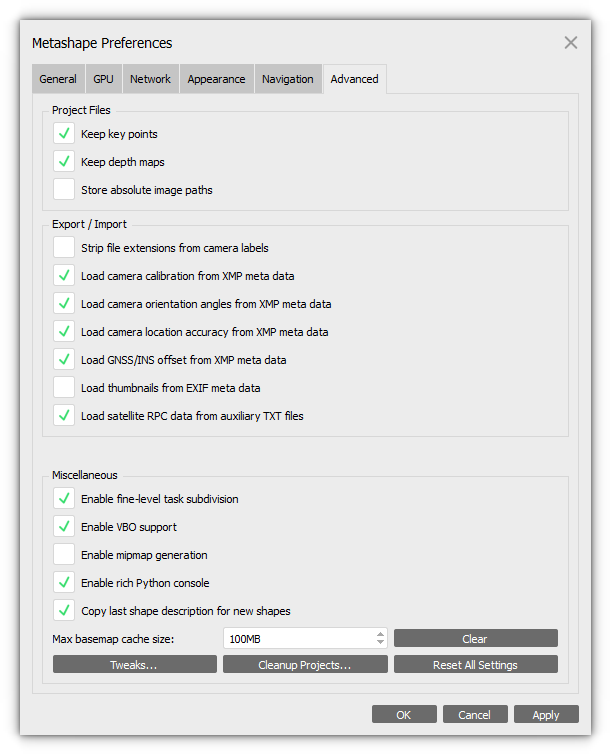
Task: Click the Advanced tab
Action: click(x=355, y=79)
